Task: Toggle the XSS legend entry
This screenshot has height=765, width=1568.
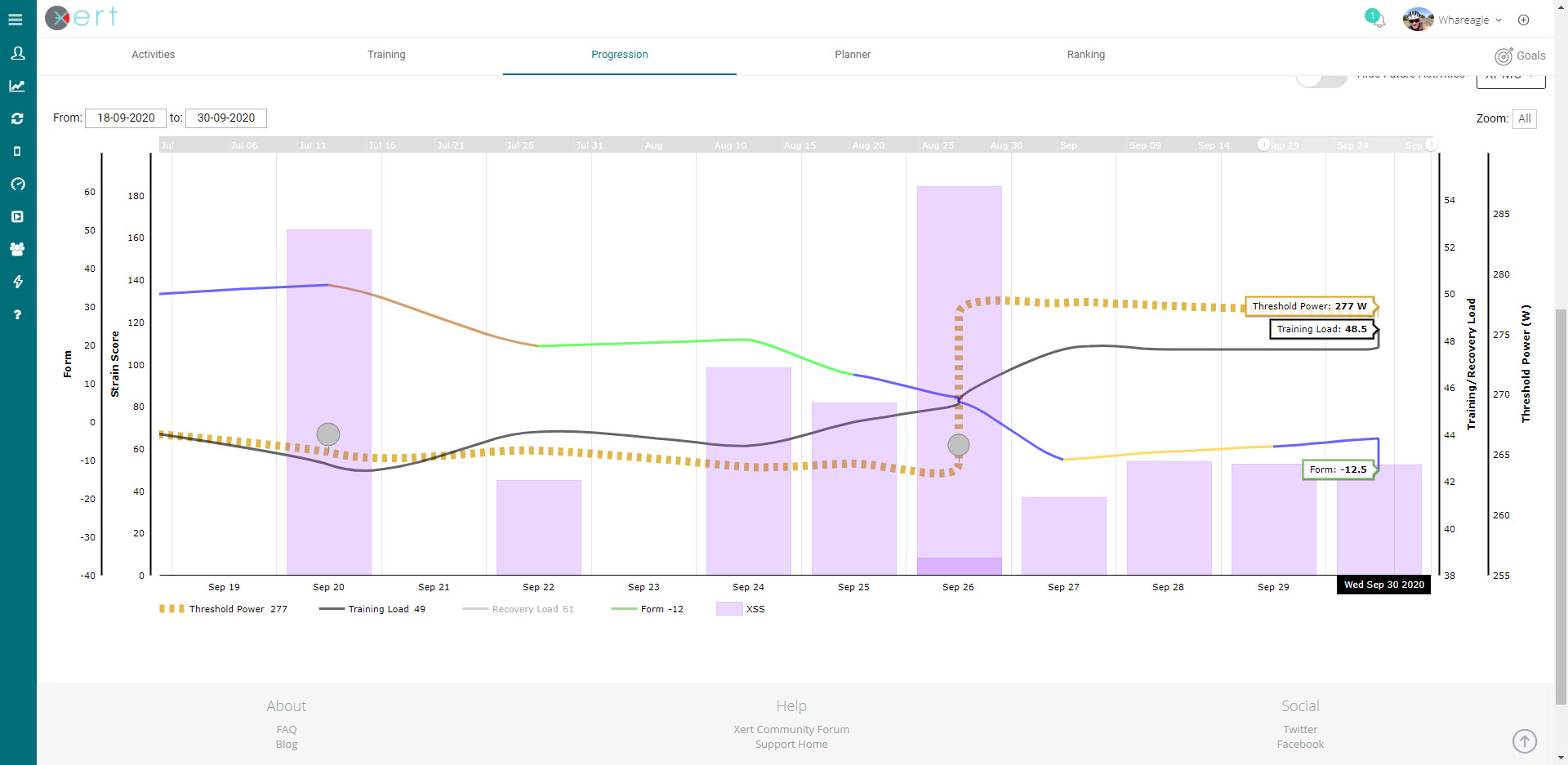Action: pyautogui.click(x=741, y=608)
